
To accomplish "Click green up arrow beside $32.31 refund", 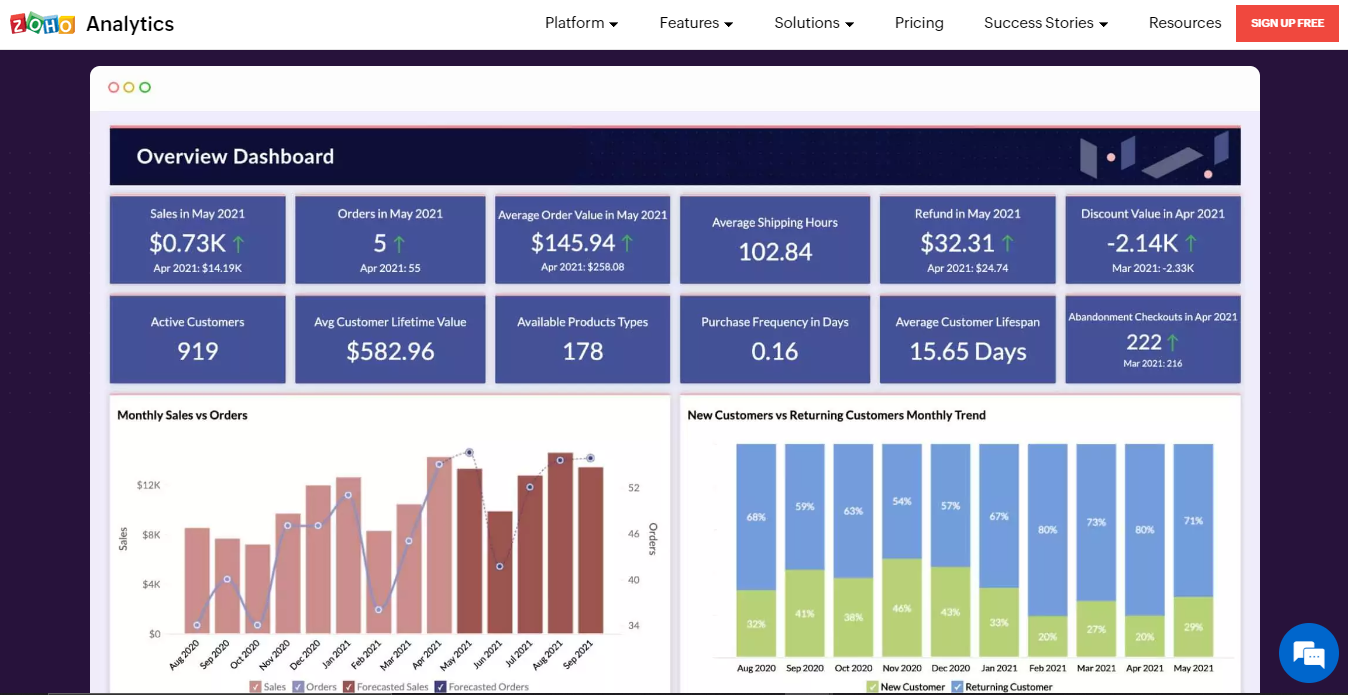I will tap(1007, 243).
